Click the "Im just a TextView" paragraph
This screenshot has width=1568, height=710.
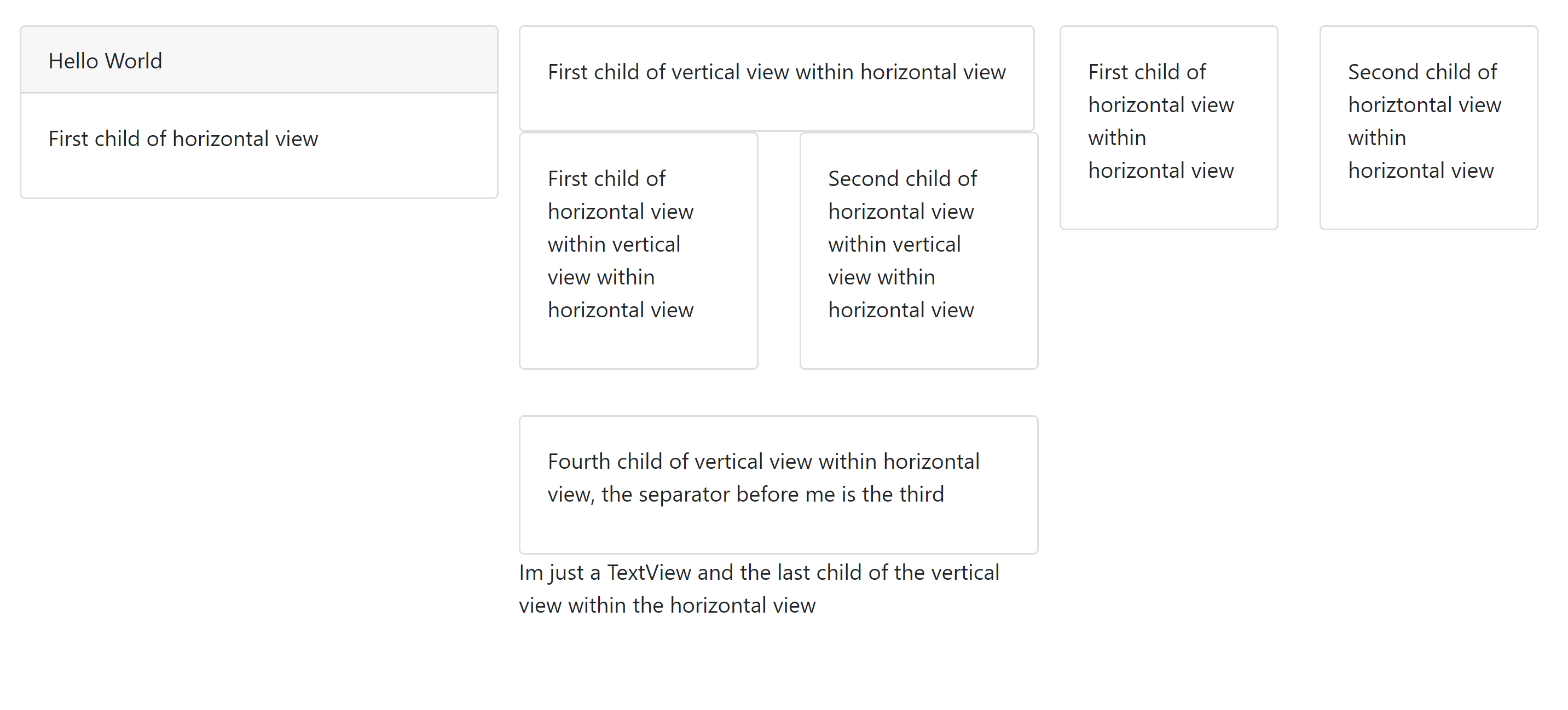coord(759,589)
